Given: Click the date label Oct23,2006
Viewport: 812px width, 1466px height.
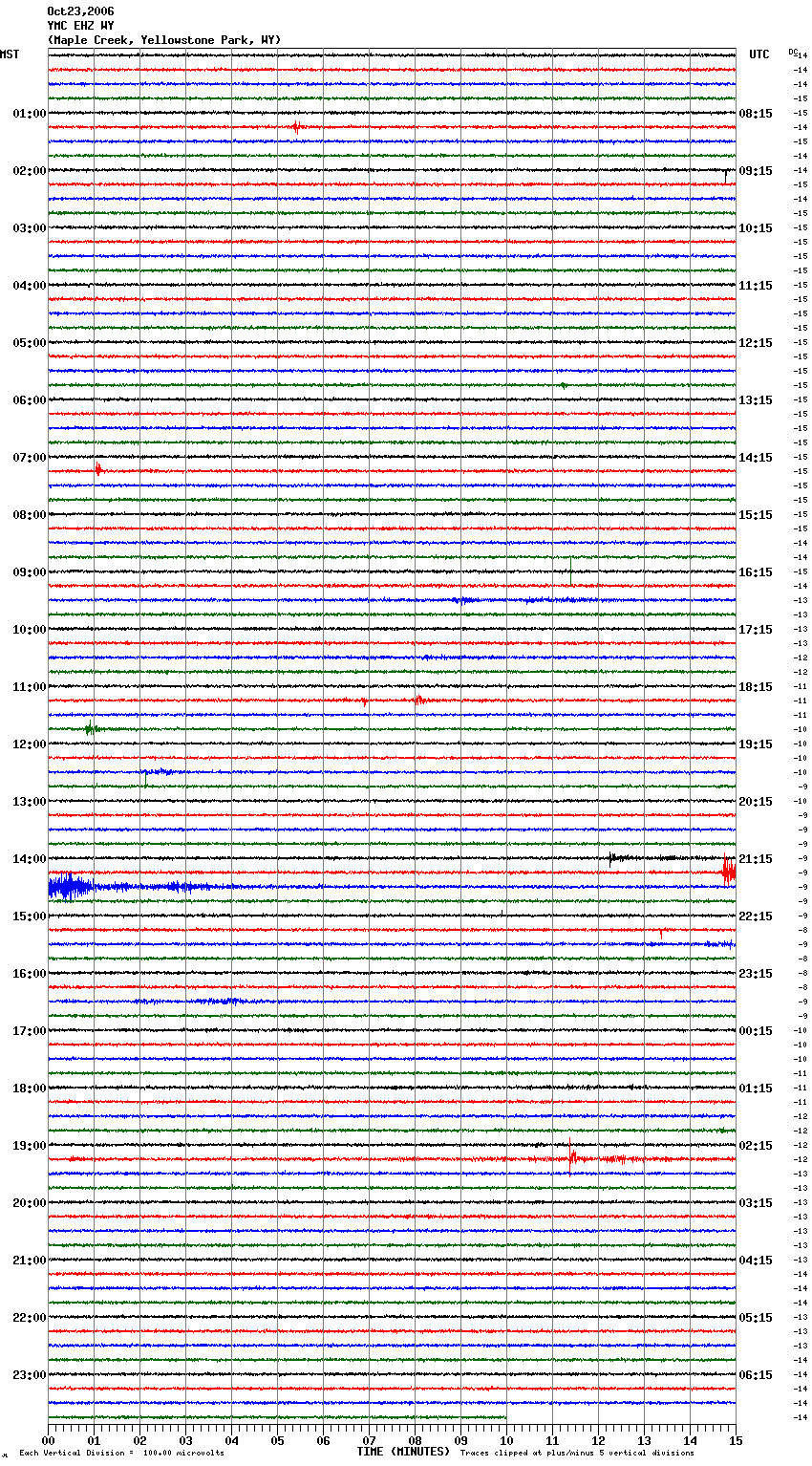Looking at the screenshot, I should click(80, 11).
